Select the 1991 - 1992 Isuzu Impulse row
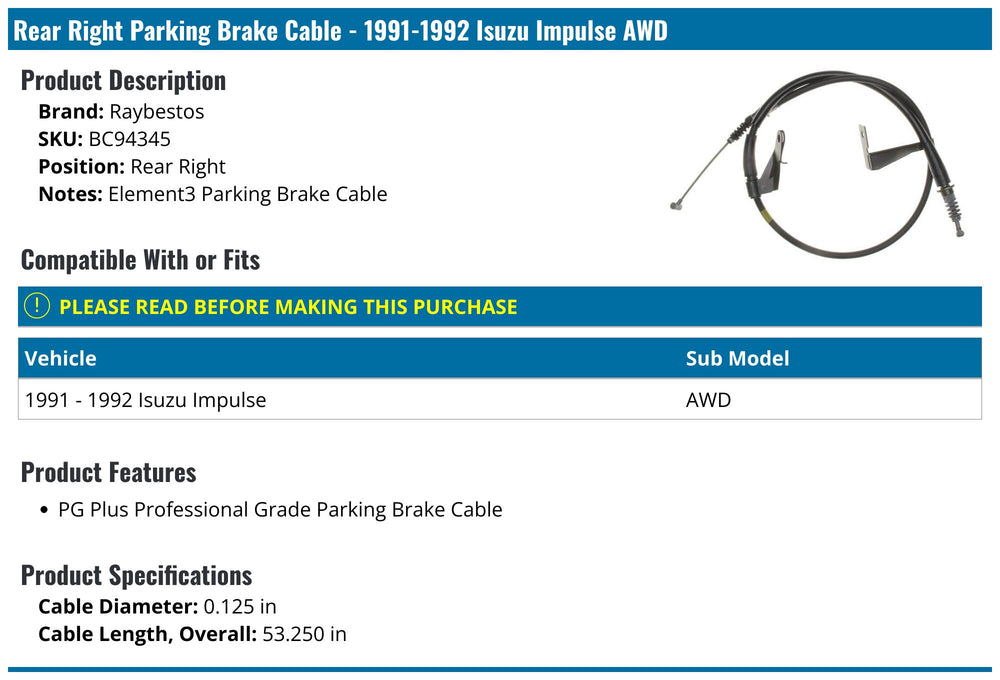The image size is (1000, 680). 499,400
